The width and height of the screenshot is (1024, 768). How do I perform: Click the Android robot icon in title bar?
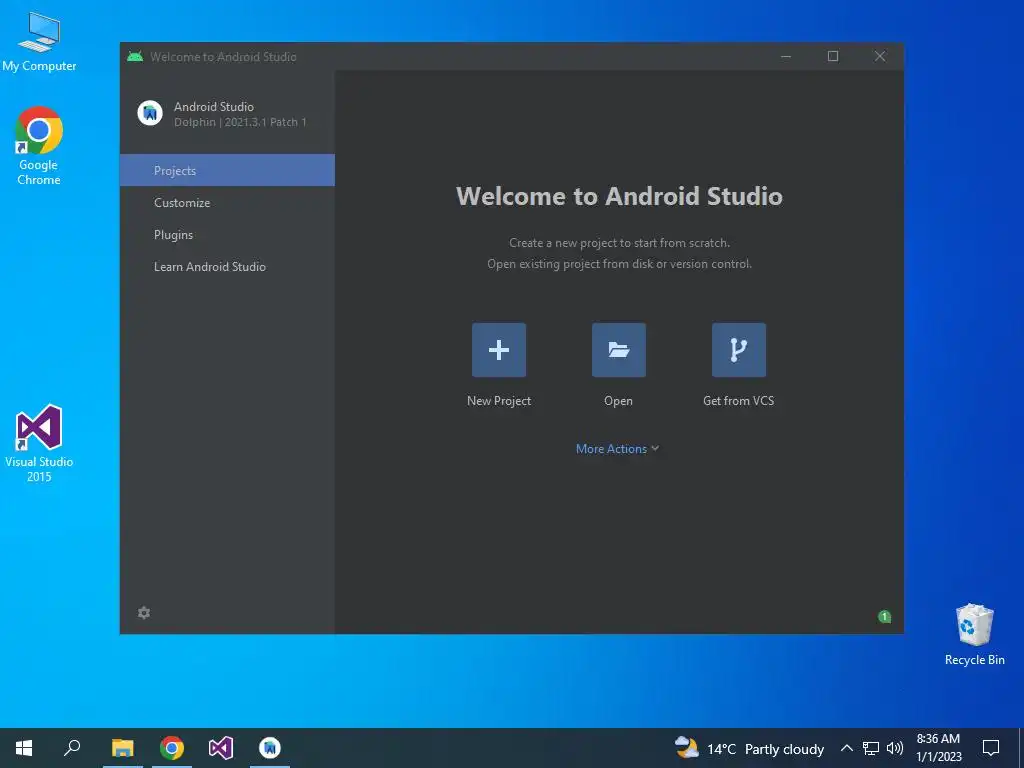point(135,56)
